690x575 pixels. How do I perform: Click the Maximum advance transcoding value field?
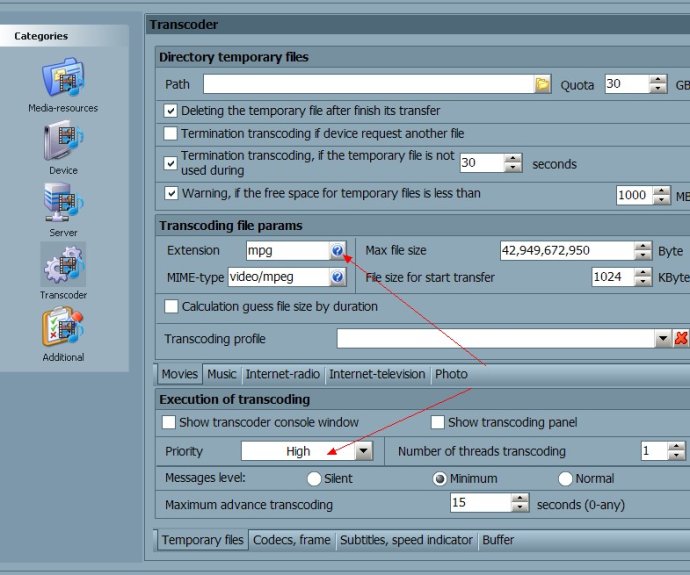[481, 502]
